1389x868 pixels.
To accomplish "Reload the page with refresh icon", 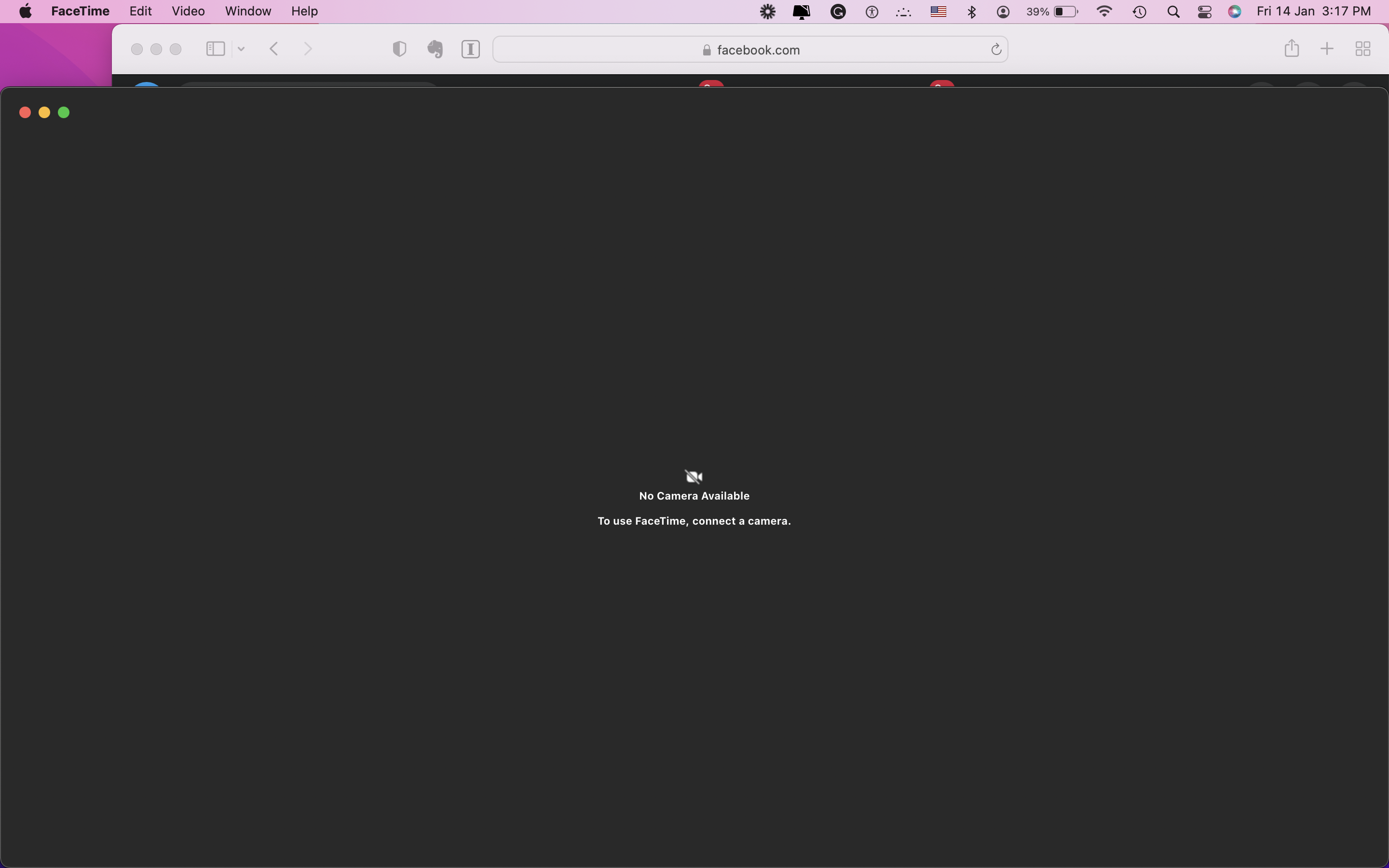I will tap(996, 49).
